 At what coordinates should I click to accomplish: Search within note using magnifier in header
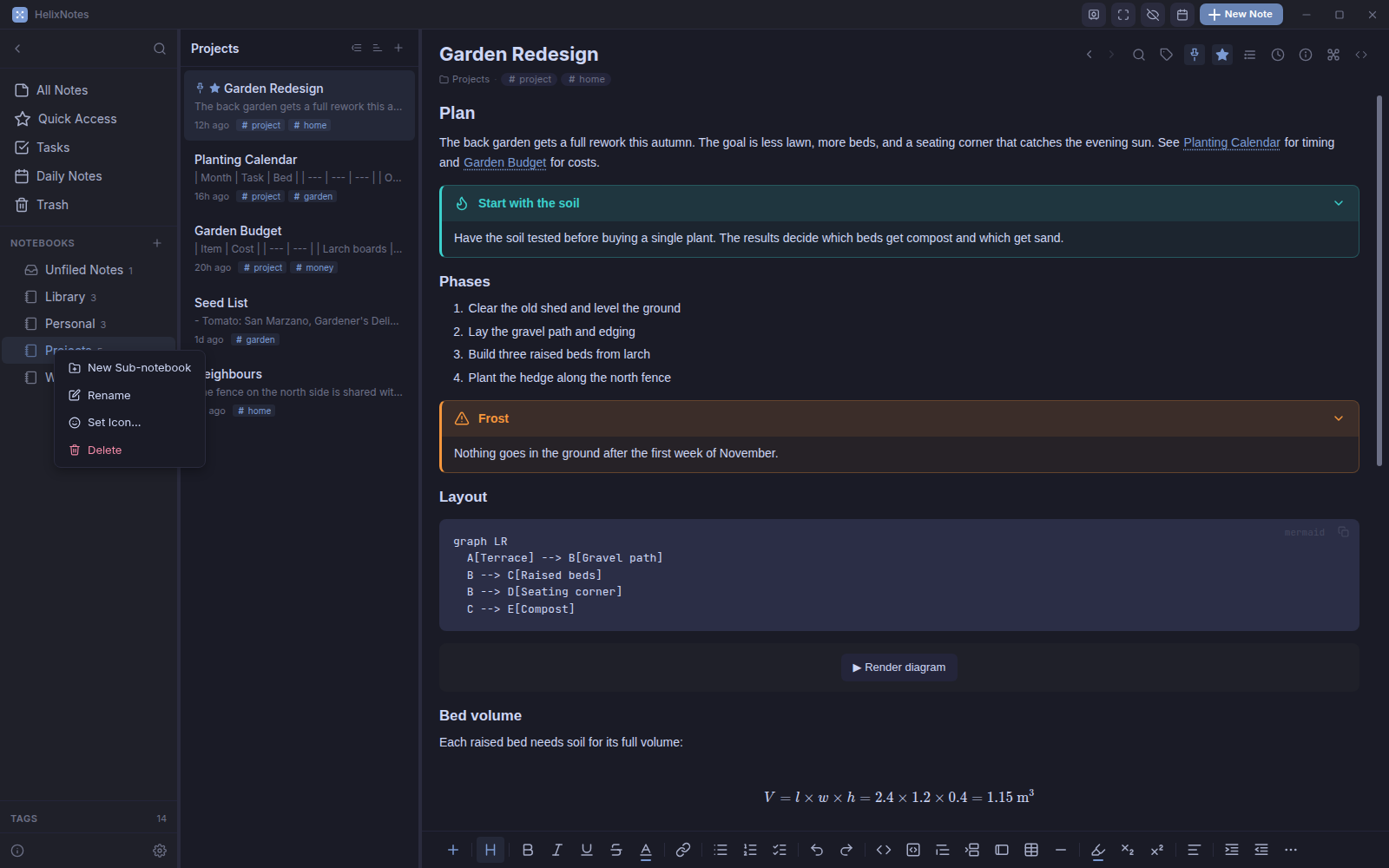click(1139, 55)
